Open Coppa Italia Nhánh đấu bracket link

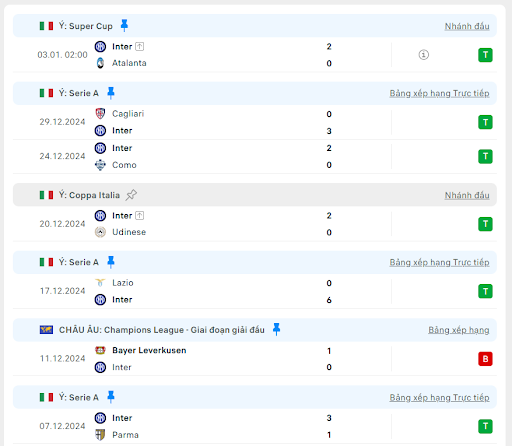[467, 195]
